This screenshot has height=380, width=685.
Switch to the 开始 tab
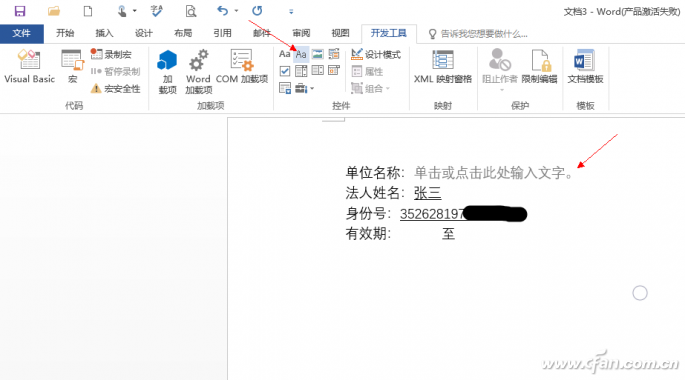[65, 33]
